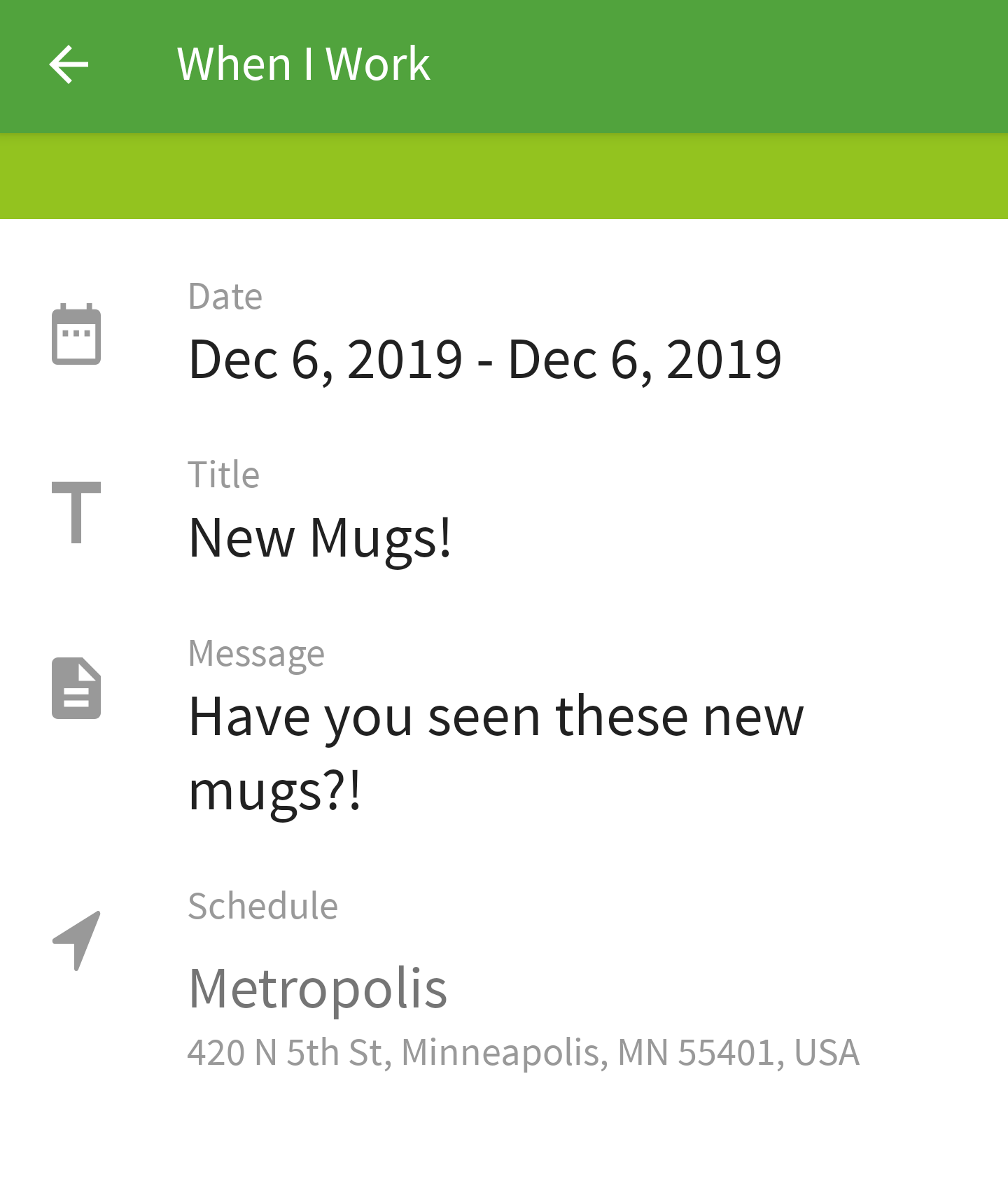The width and height of the screenshot is (1008, 1193).
Task: Select the Have you seen these new mugs message
Action: click(496, 753)
